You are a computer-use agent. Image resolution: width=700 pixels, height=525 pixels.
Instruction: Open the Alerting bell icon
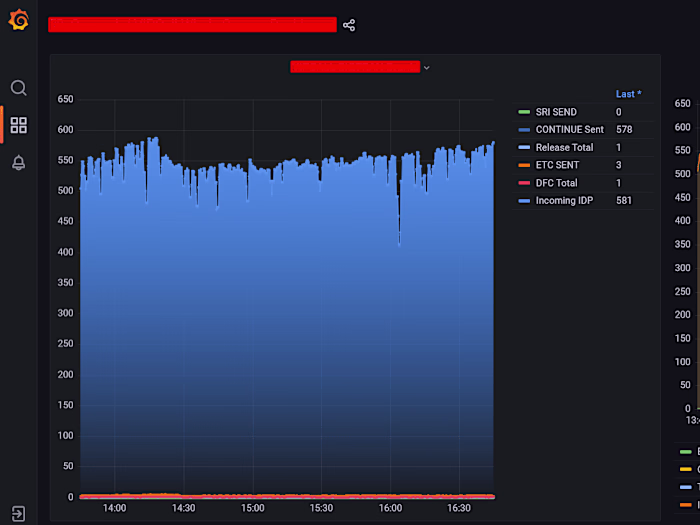[18, 162]
